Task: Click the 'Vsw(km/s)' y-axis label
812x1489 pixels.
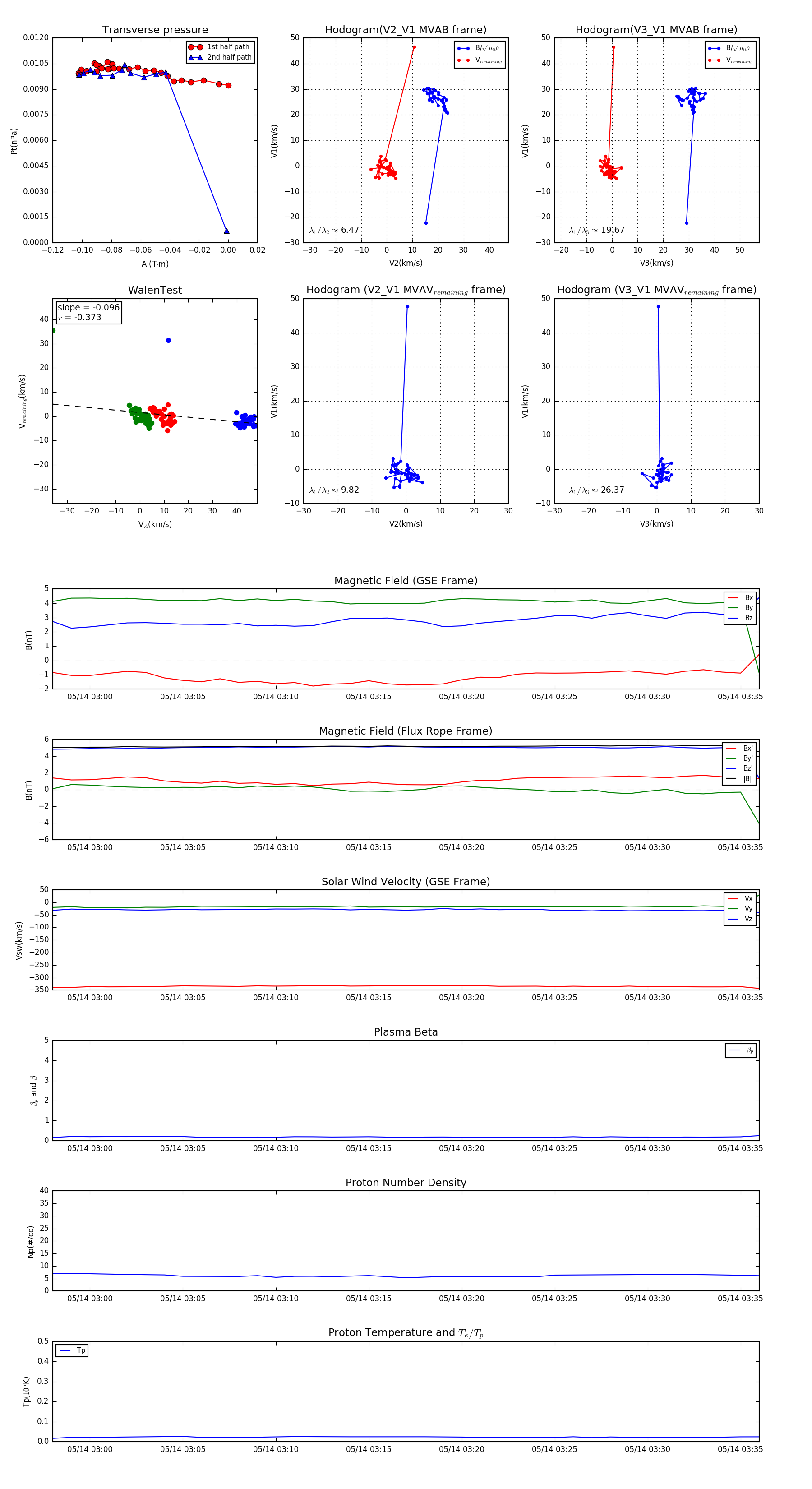Action: (x=19, y=940)
